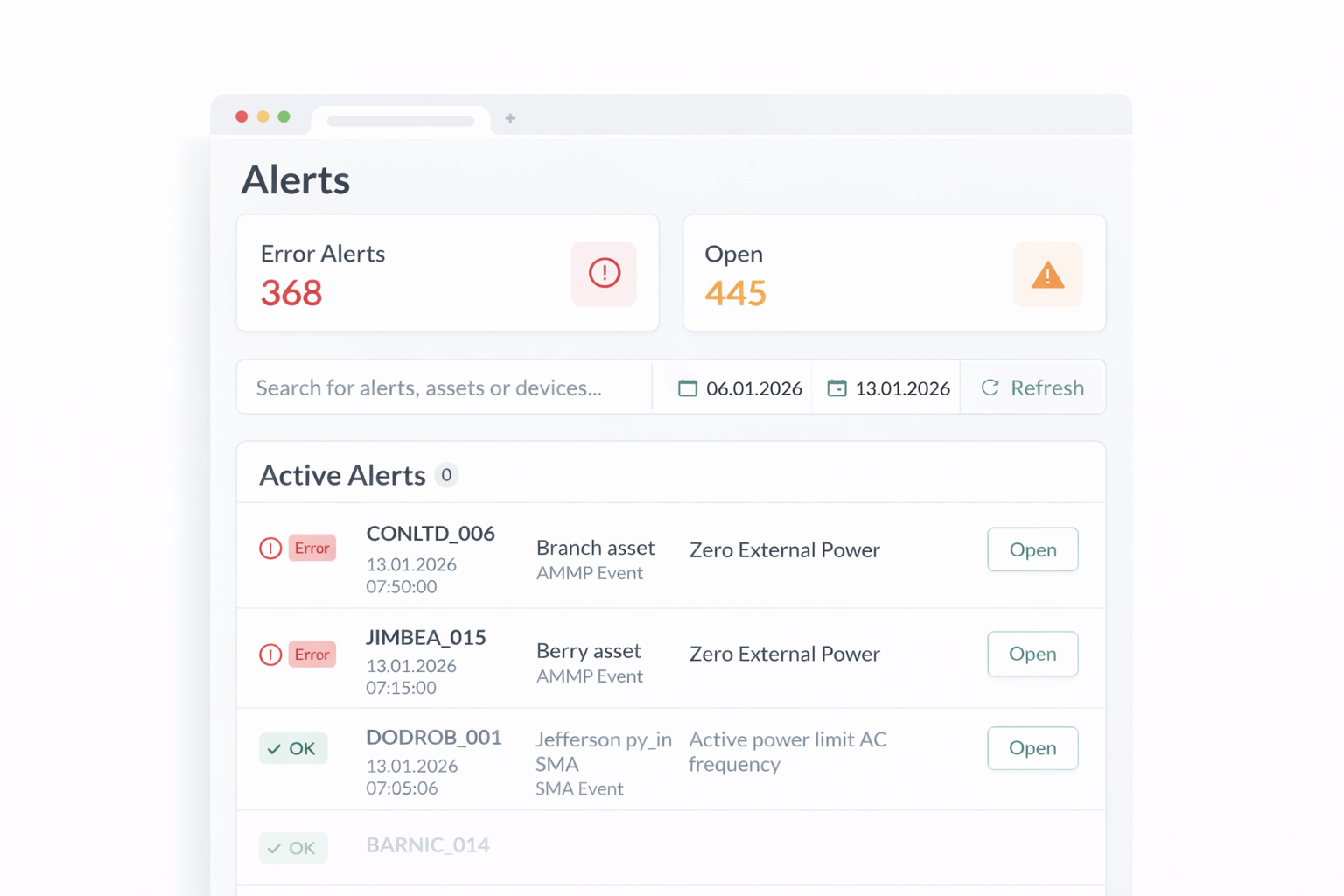Open the CONLTD_006 alert
Viewport: 1344px width, 896px height.
(x=1032, y=549)
